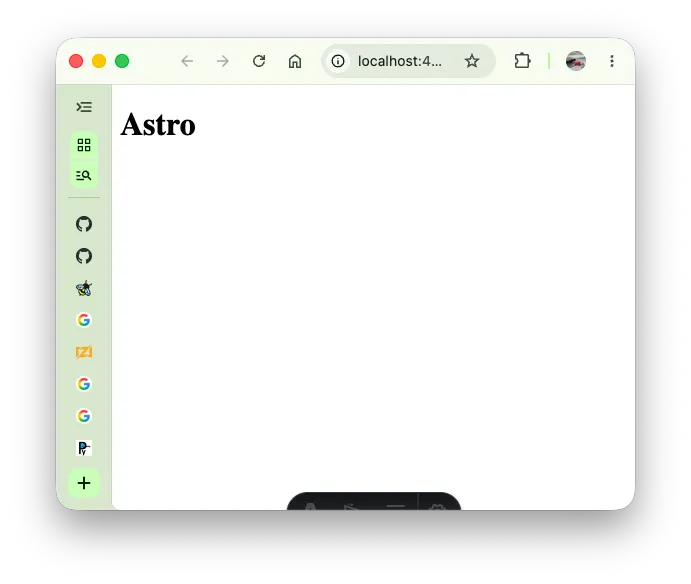Open the orange Z icon shortcut
Viewport: 691px width, 584px height.
[x=84, y=352]
